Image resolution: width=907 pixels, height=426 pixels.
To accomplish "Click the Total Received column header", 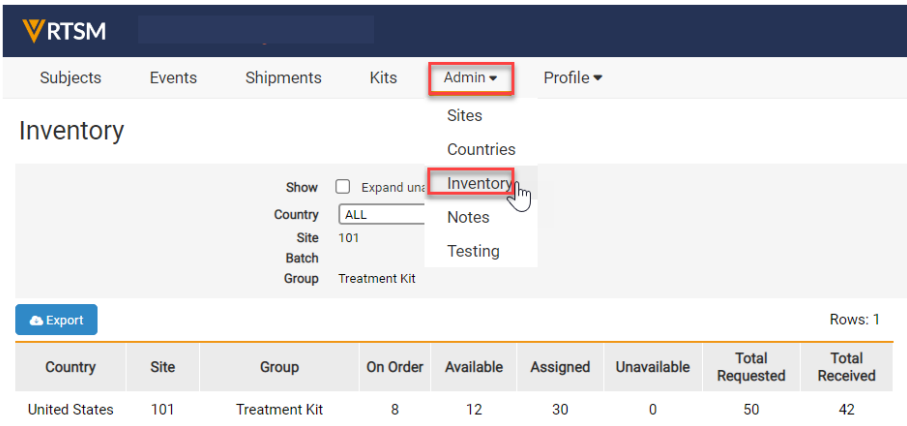I will (x=846, y=367).
